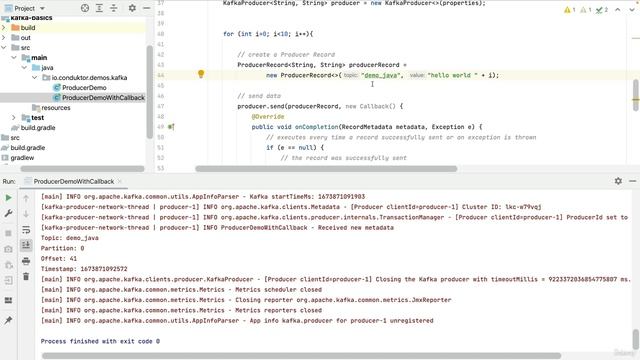Click the "Partition: 0" console line
This screenshot has width=640, height=360.
point(62,248)
